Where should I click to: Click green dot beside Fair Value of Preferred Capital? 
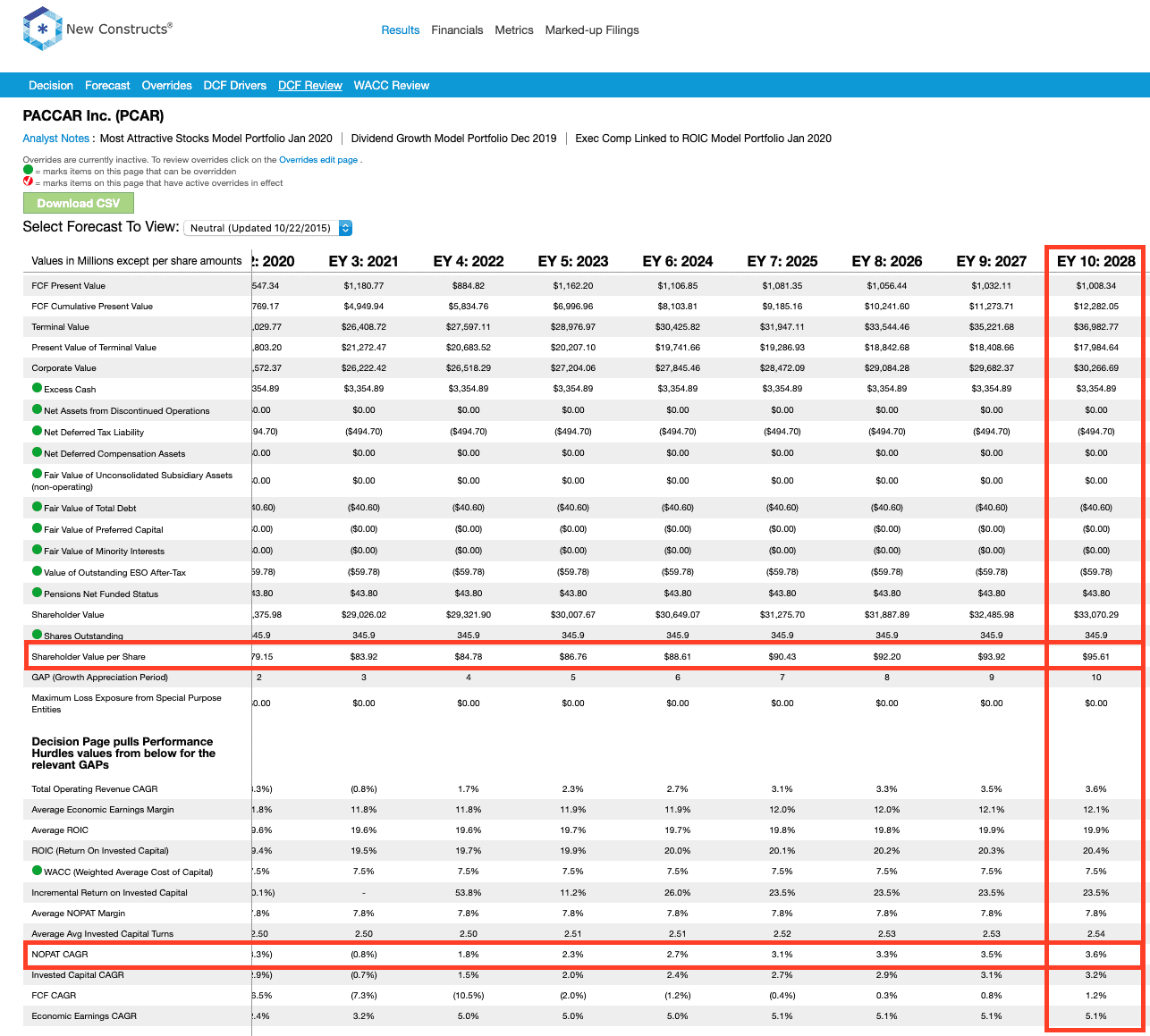point(38,528)
